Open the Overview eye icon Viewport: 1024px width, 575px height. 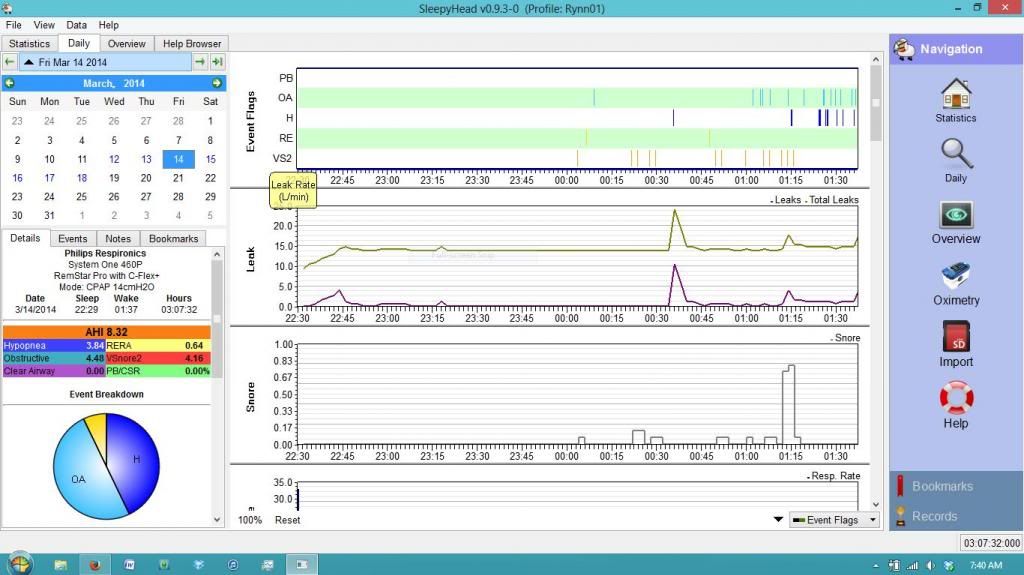click(955, 221)
